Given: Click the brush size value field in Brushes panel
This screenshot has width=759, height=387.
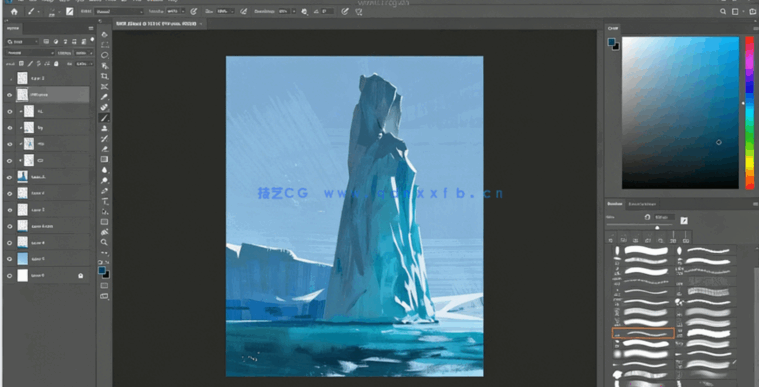Looking at the screenshot, I should coord(665,217).
